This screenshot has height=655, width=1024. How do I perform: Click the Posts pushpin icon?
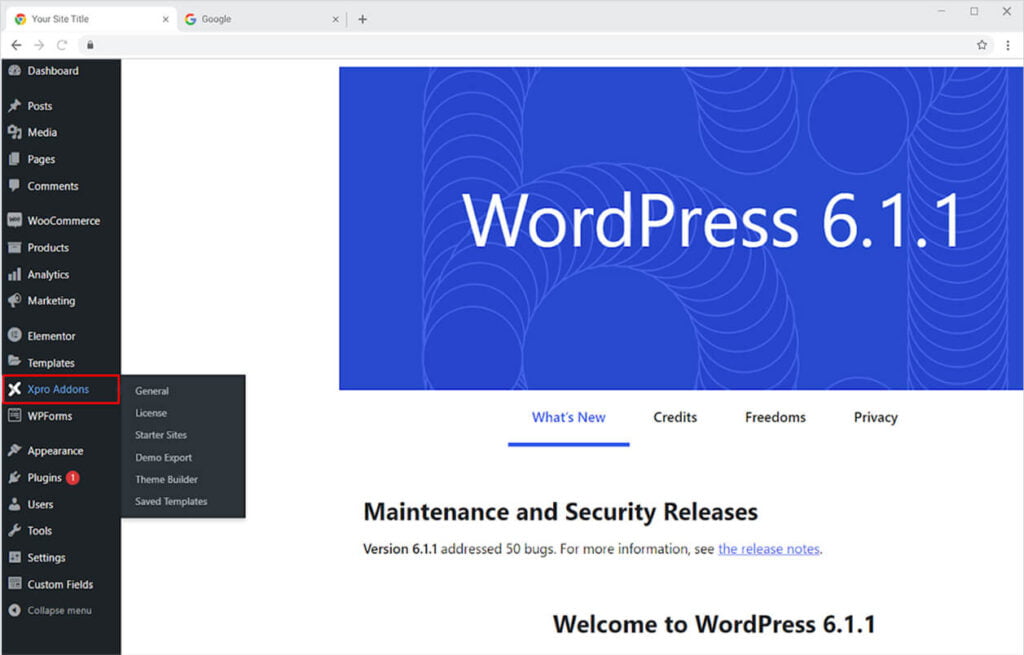point(14,106)
